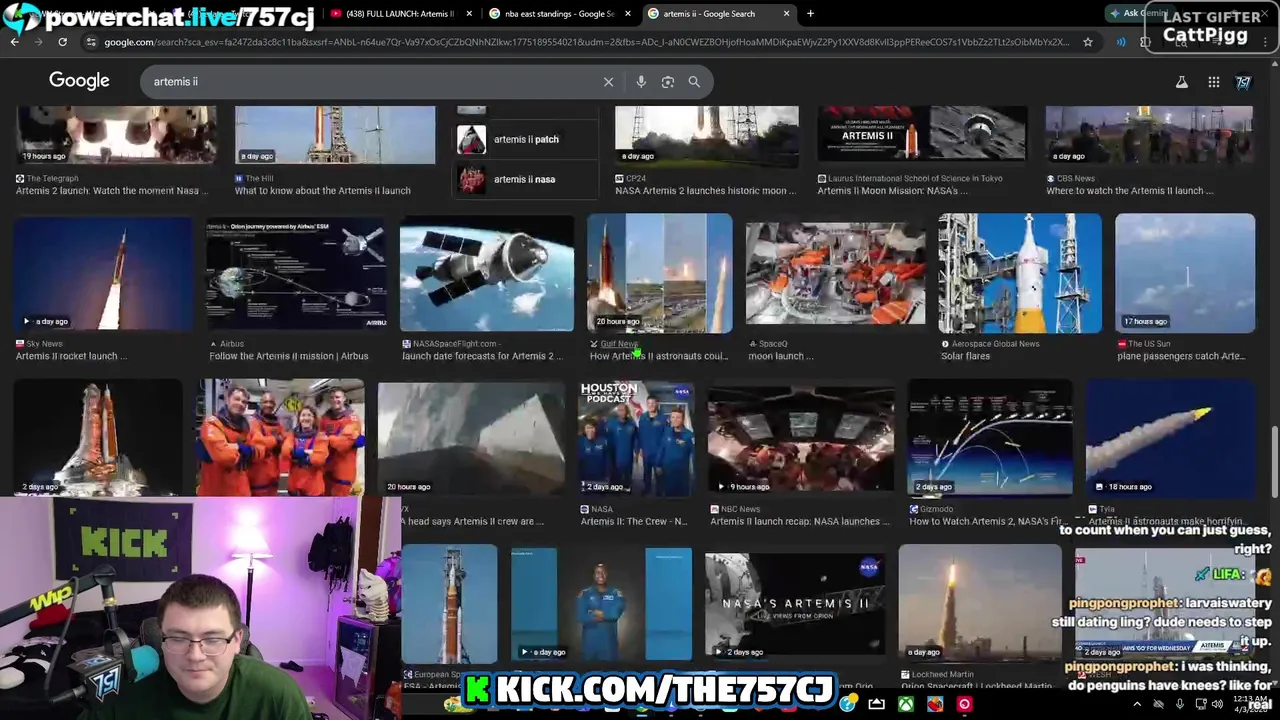Open the Laurus International School Artemis II link
Image resolution: width=1280 pixels, height=720 pixels.
click(x=893, y=191)
